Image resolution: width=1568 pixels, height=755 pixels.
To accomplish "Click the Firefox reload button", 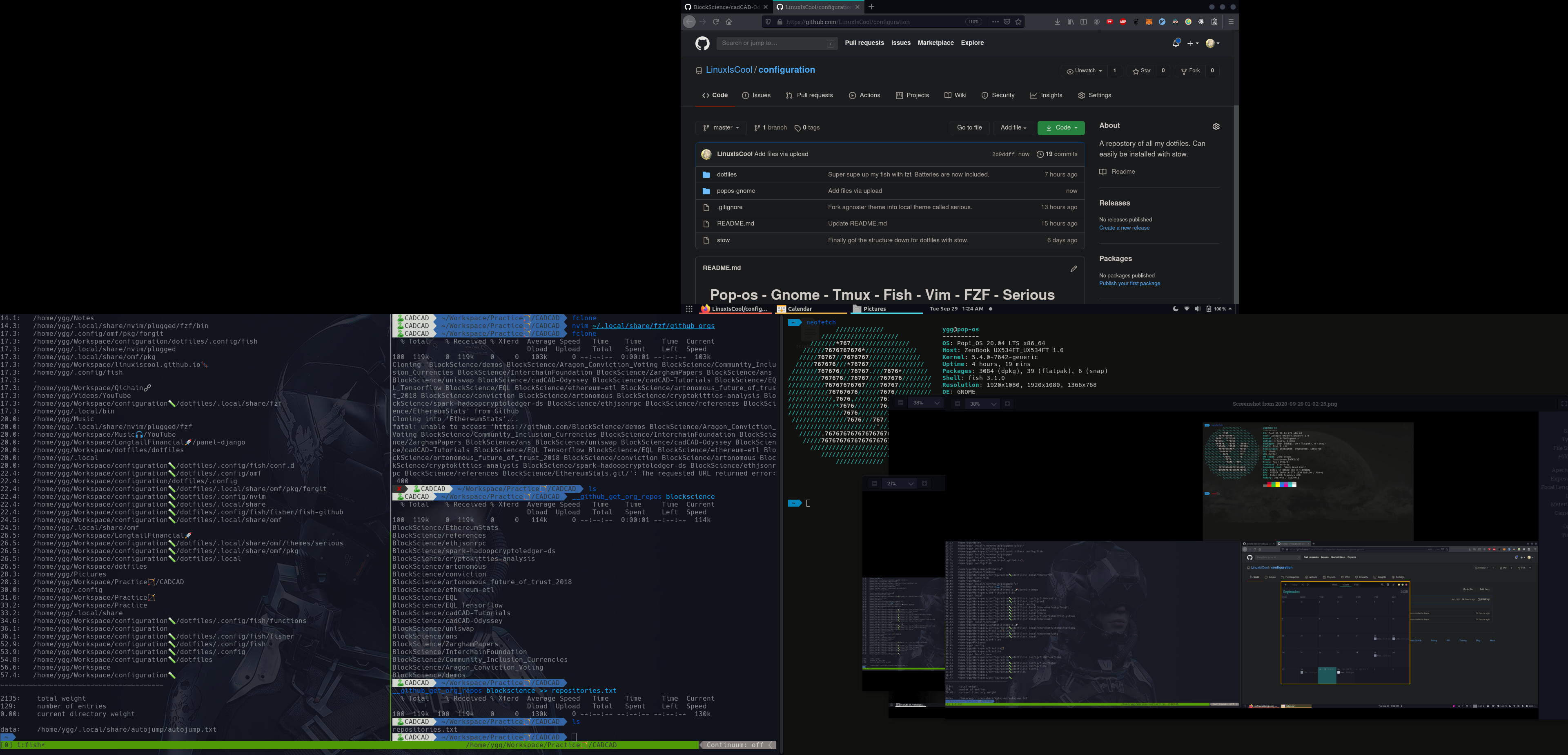I will tap(716, 22).
